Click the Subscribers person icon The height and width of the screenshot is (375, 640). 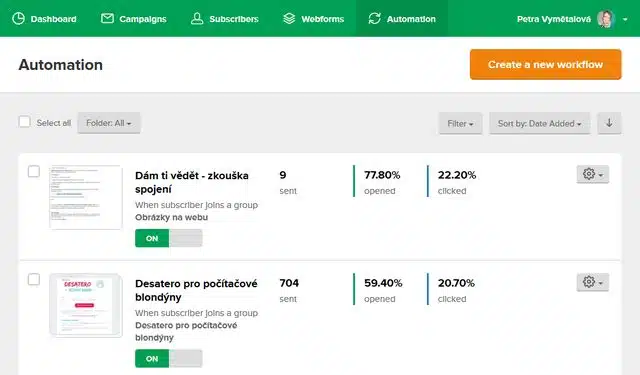click(x=197, y=18)
